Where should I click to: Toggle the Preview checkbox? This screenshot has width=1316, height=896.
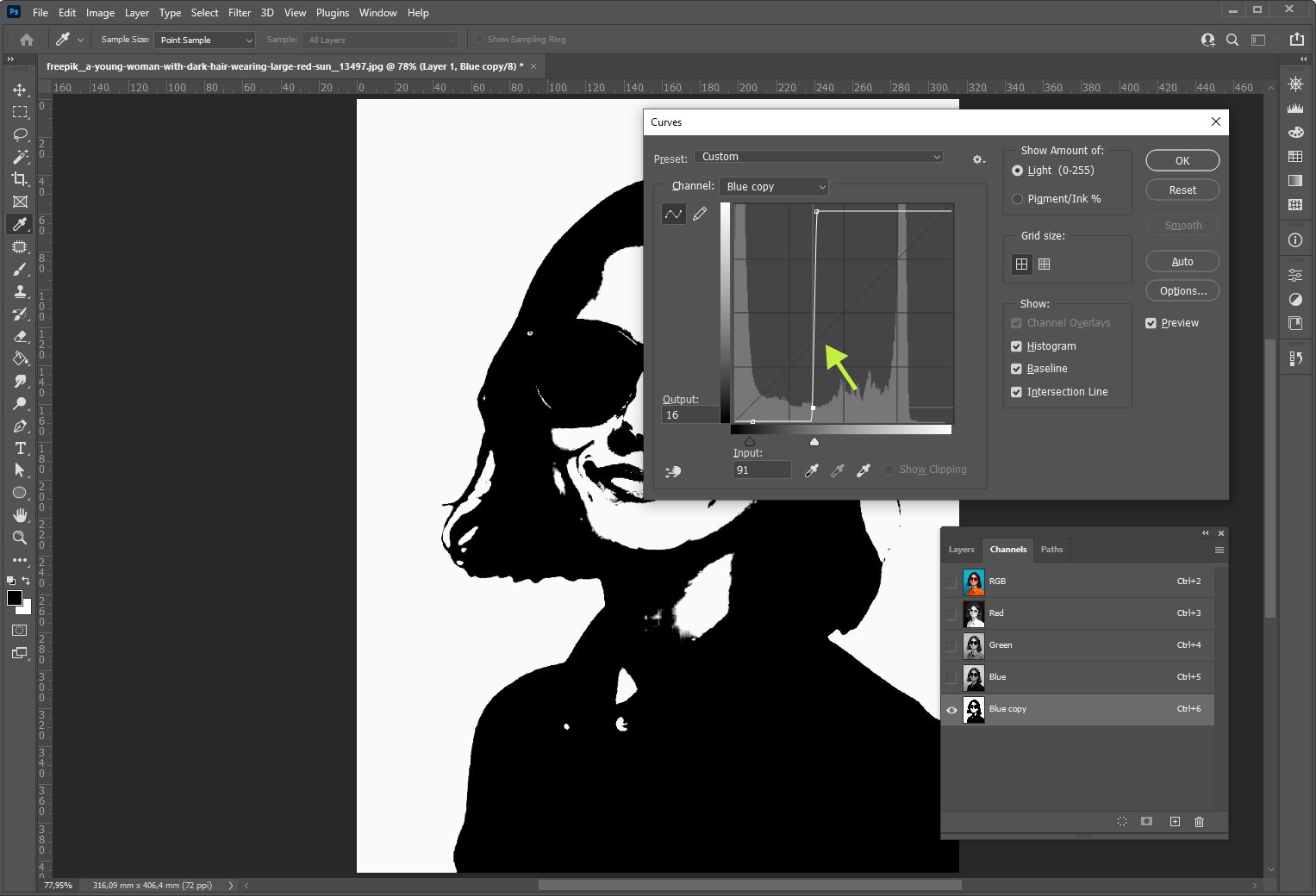pyautogui.click(x=1151, y=323)
